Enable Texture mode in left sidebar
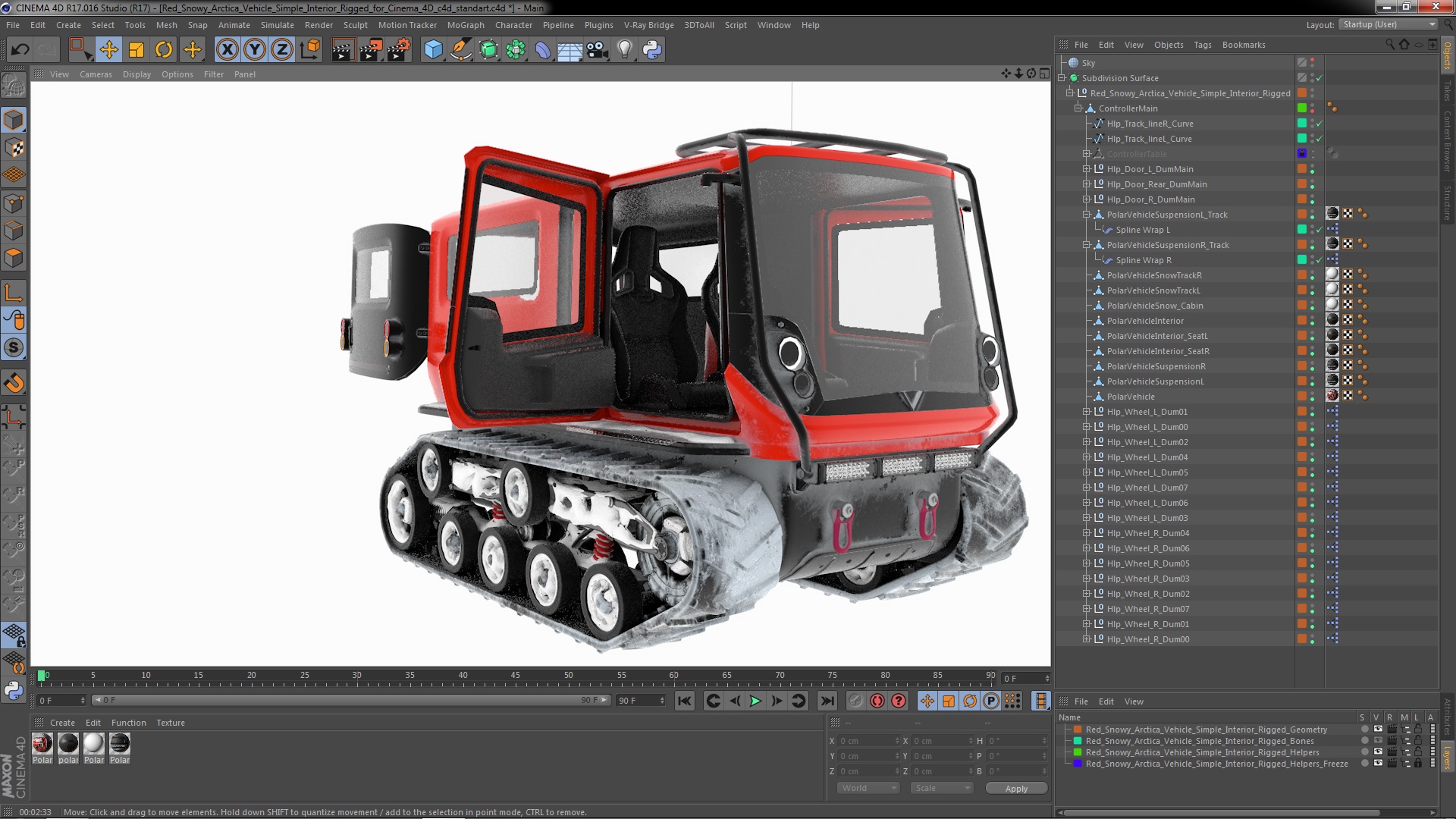1456x819 pixels. [x=14, y=147]
